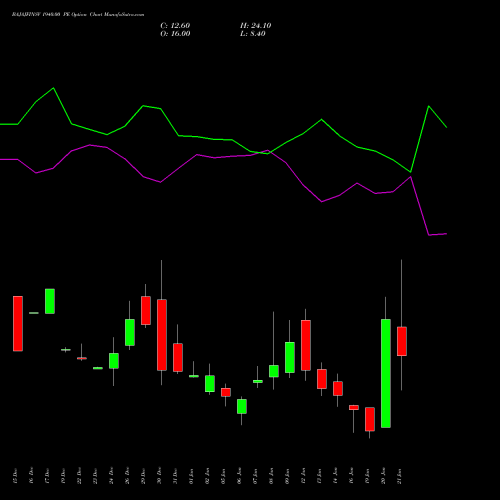Click the 15 Dec date label
Image resolution: width=500 pixels, height=500 pixels.
pyautogui.click(x=15, y=476)
